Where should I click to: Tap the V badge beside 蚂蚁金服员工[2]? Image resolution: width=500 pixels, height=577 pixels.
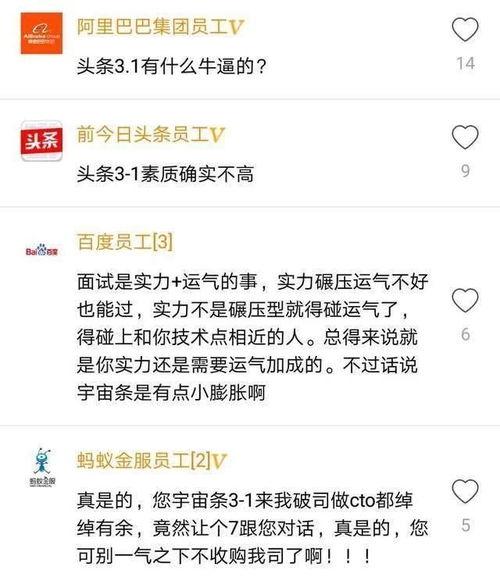coord(219,461)
